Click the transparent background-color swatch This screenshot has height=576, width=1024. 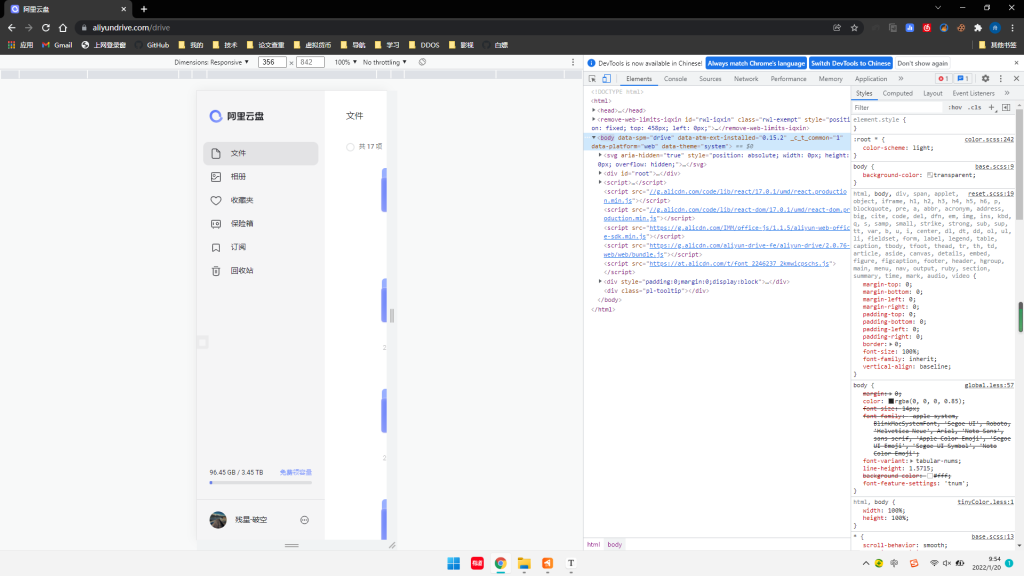(x=930, y=175)
